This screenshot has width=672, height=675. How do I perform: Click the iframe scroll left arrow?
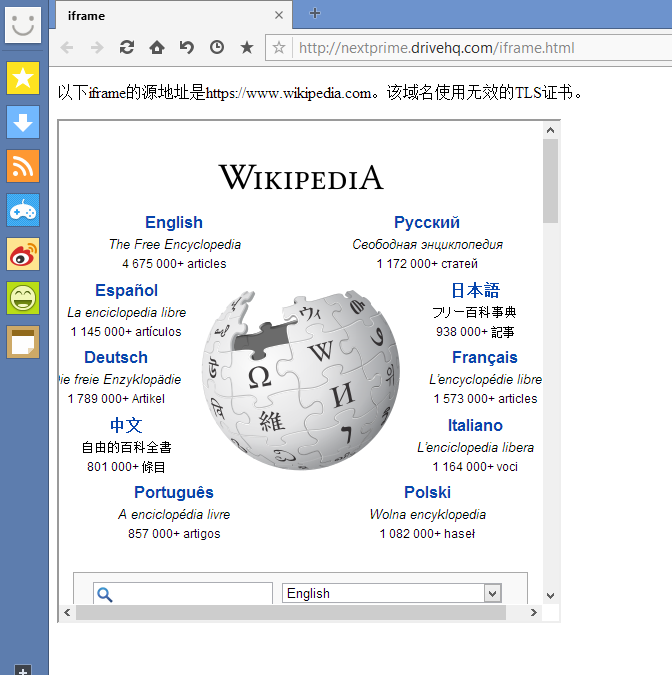67,613
